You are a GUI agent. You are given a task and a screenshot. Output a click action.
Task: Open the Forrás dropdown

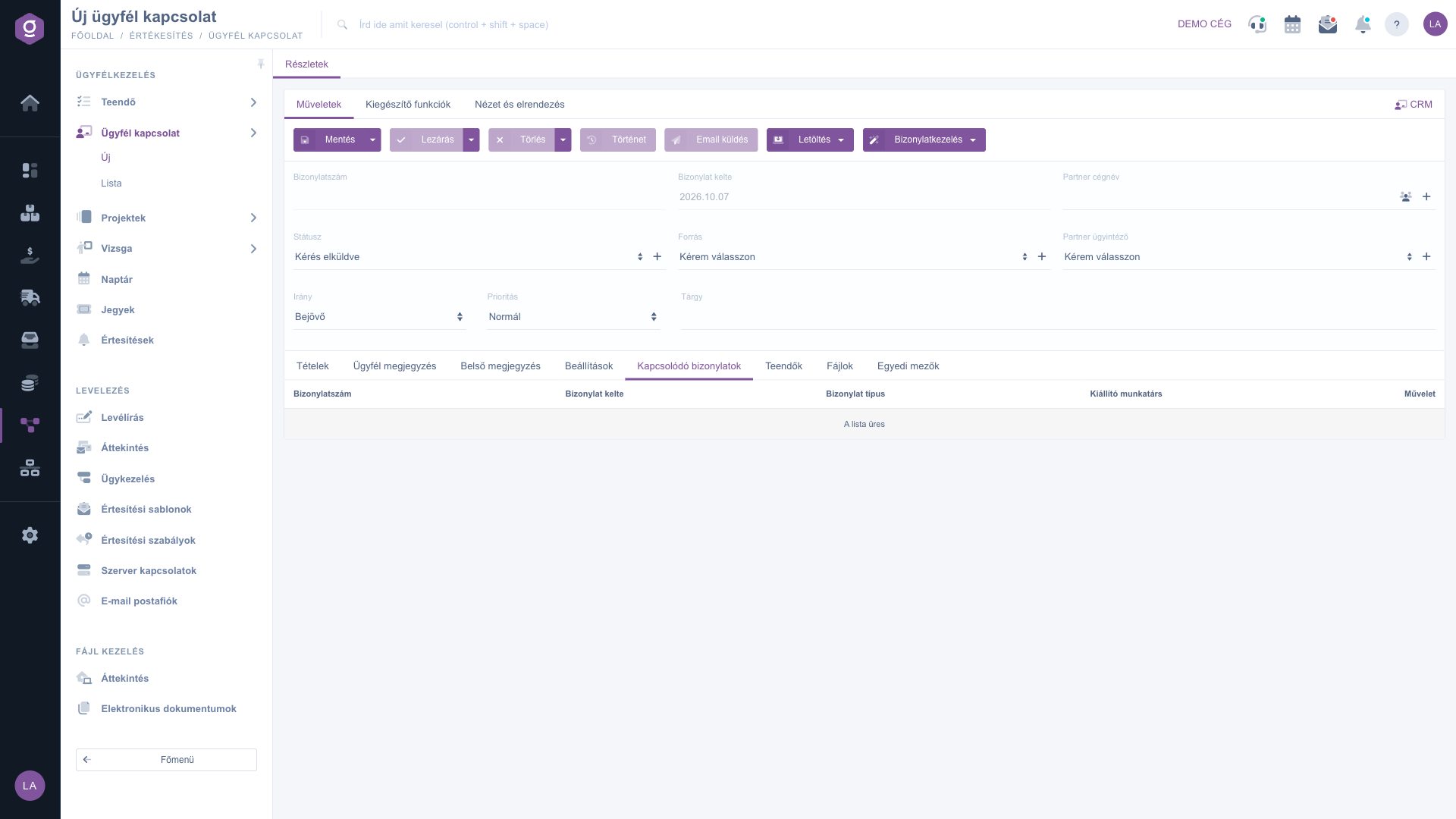(853, 257)
